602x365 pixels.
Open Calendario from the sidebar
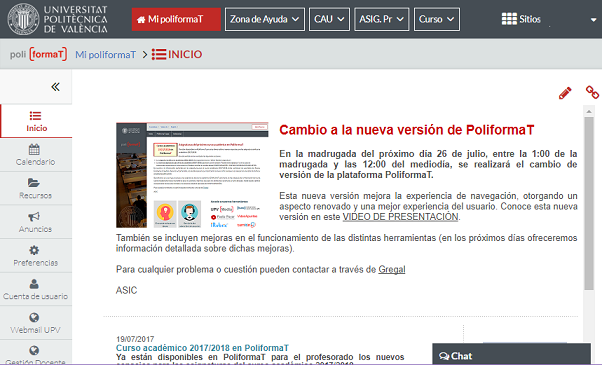36,155
